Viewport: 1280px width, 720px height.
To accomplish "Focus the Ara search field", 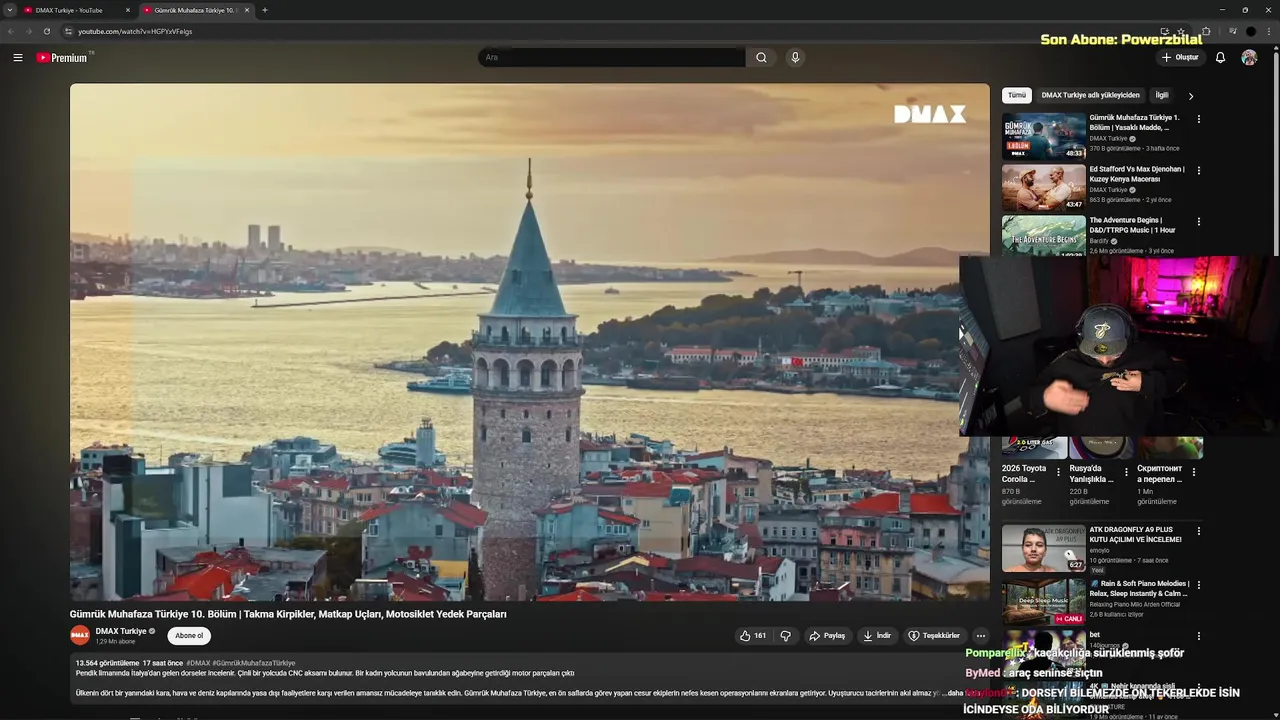I will [x=612, y=57].
